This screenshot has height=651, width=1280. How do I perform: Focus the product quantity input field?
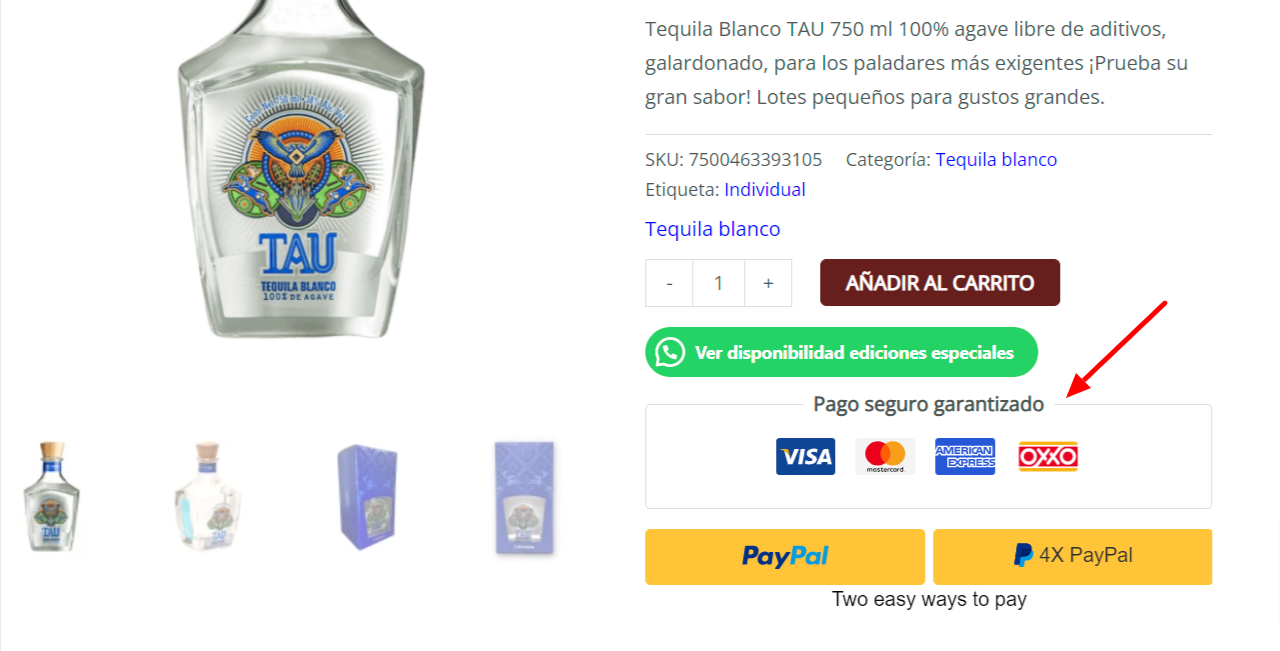click(718, 283)
